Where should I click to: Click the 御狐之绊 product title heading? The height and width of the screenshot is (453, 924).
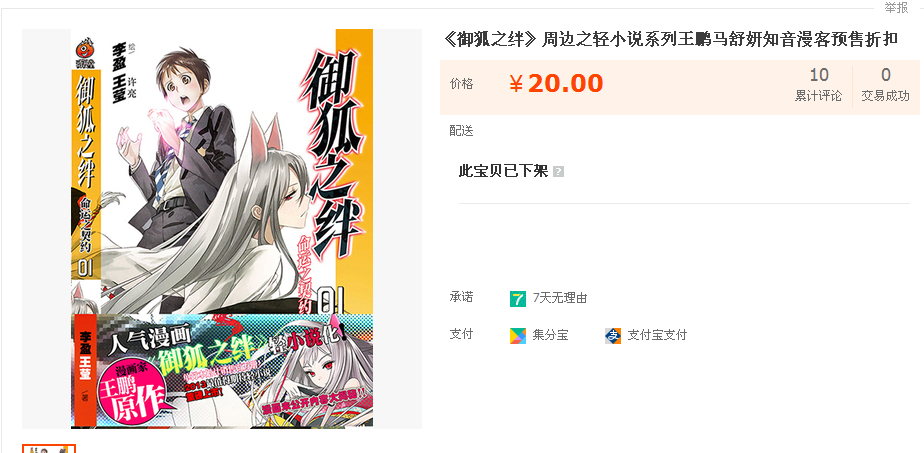671,39
